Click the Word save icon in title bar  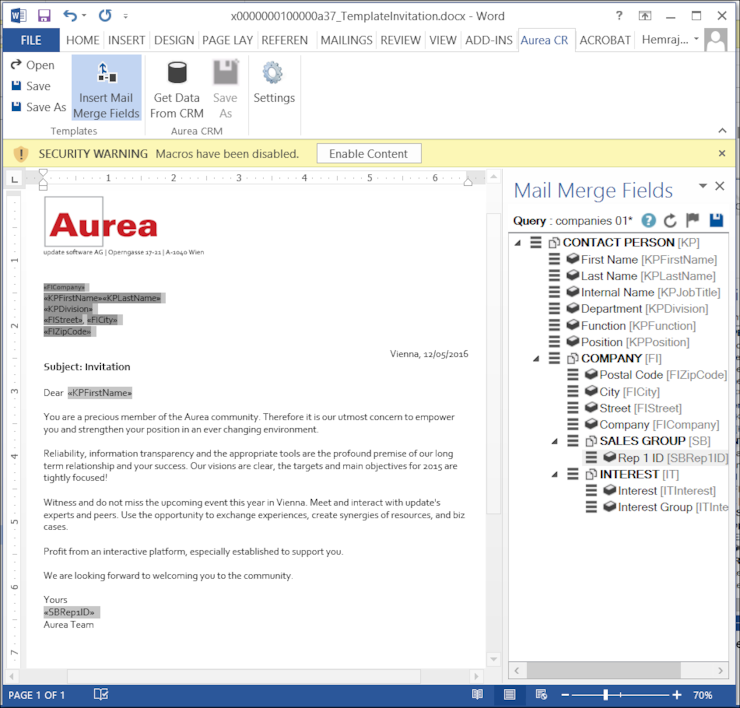44,16
